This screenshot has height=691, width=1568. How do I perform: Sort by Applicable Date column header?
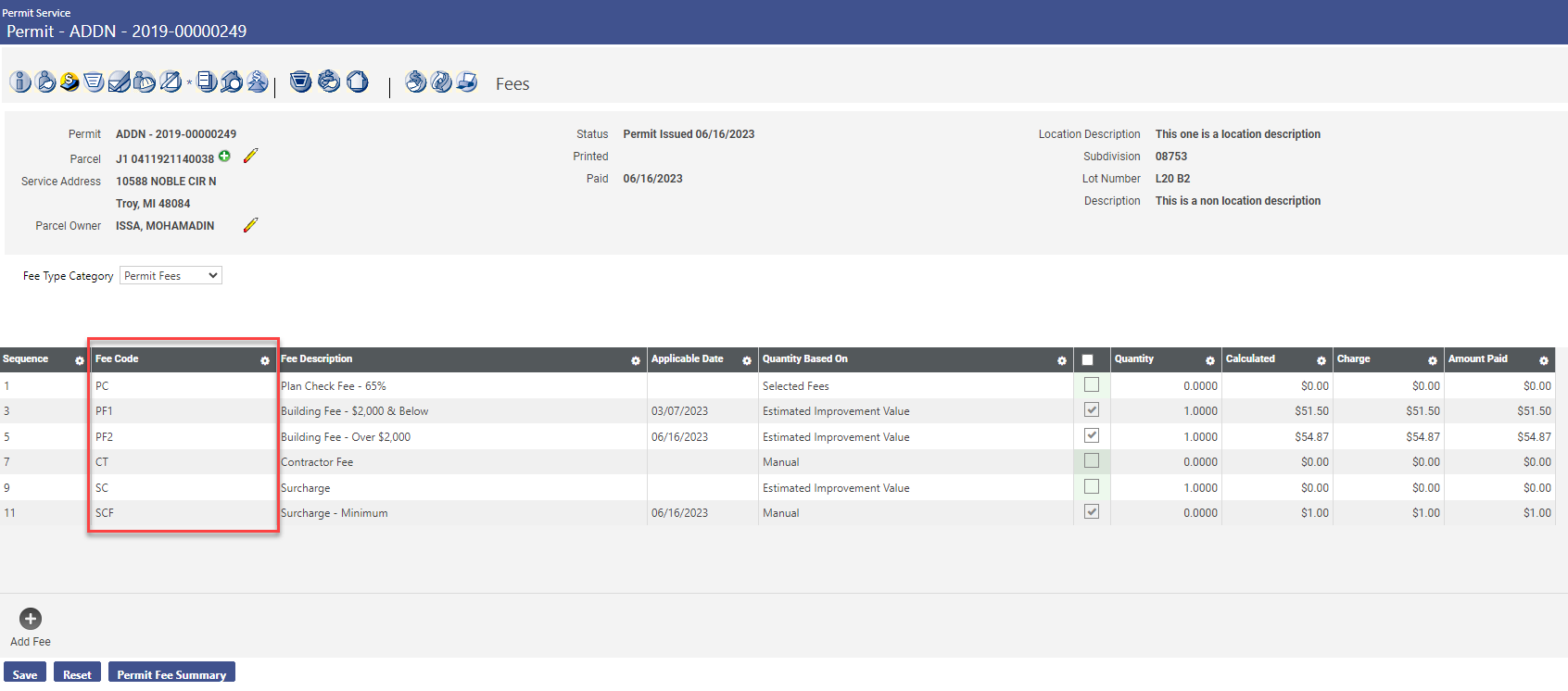[x=688, y=358]
